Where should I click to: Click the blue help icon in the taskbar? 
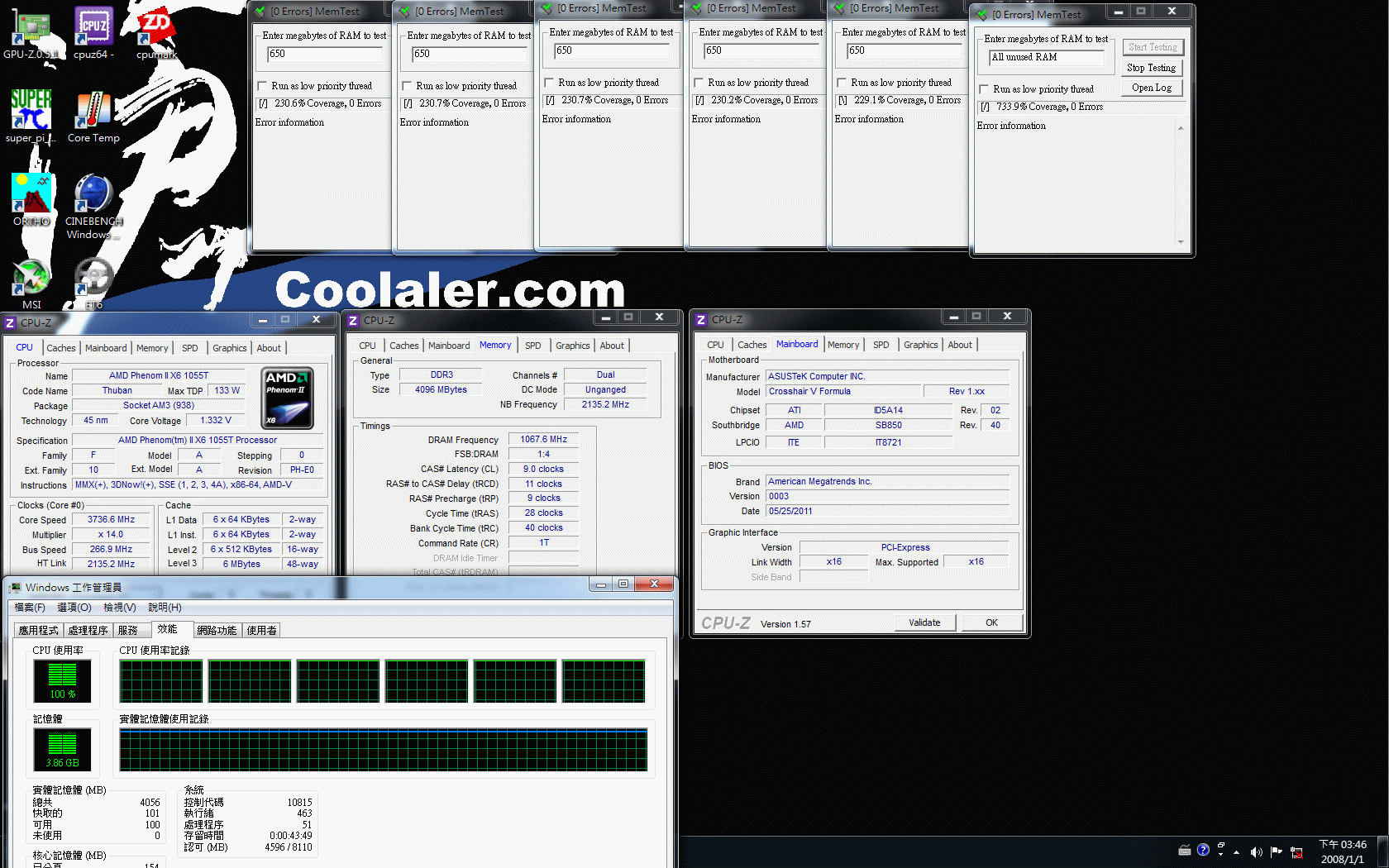[x=1203, y=850]
